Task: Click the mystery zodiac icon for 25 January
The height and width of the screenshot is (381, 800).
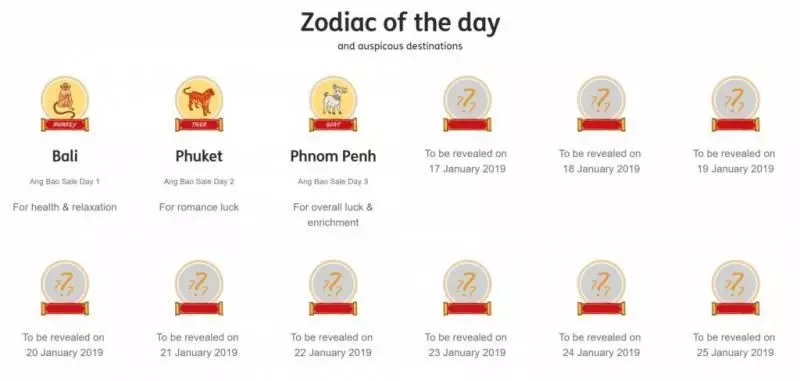Action: [736, 288]
